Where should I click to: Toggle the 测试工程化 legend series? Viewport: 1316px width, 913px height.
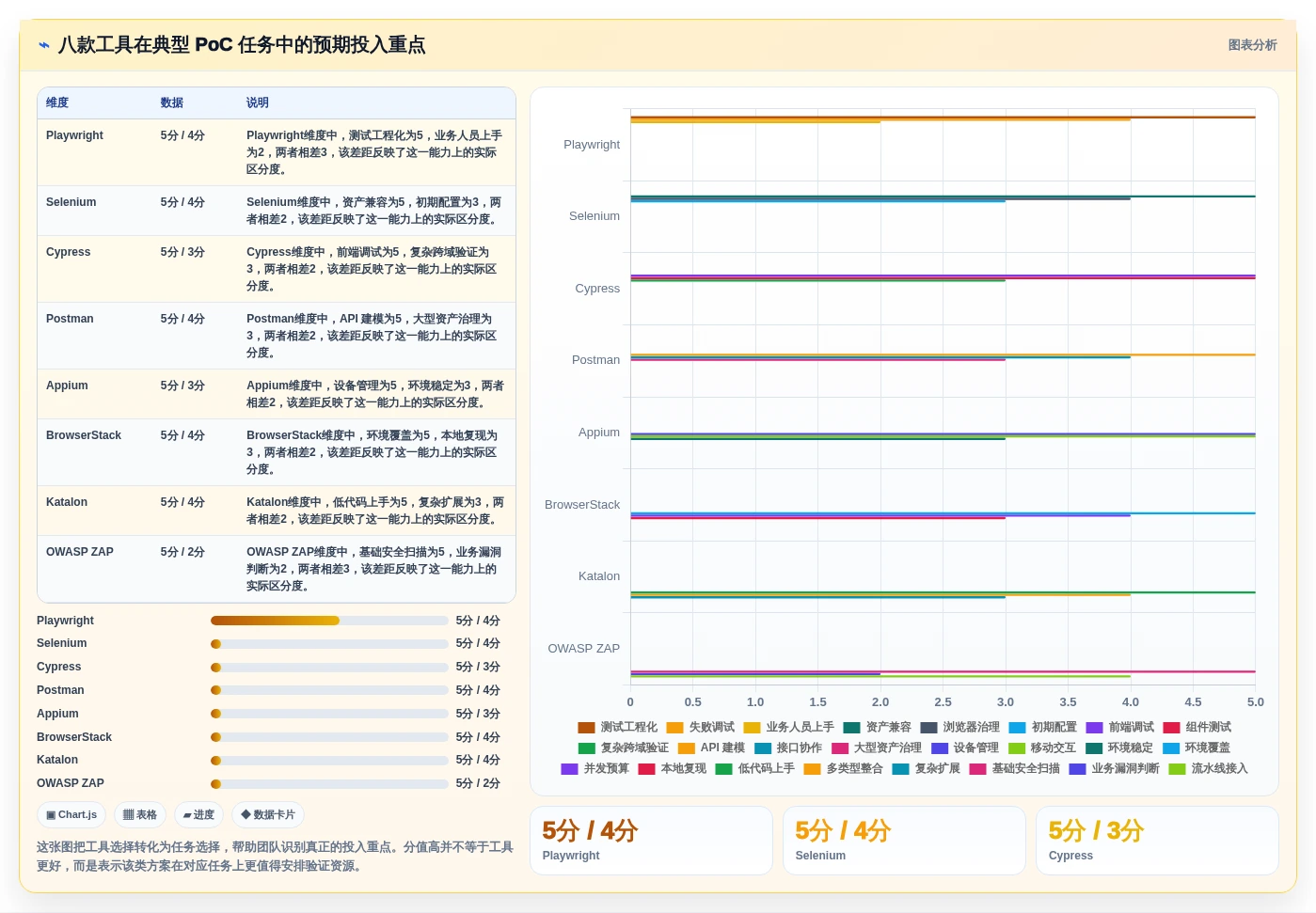[x=617, y=727]
